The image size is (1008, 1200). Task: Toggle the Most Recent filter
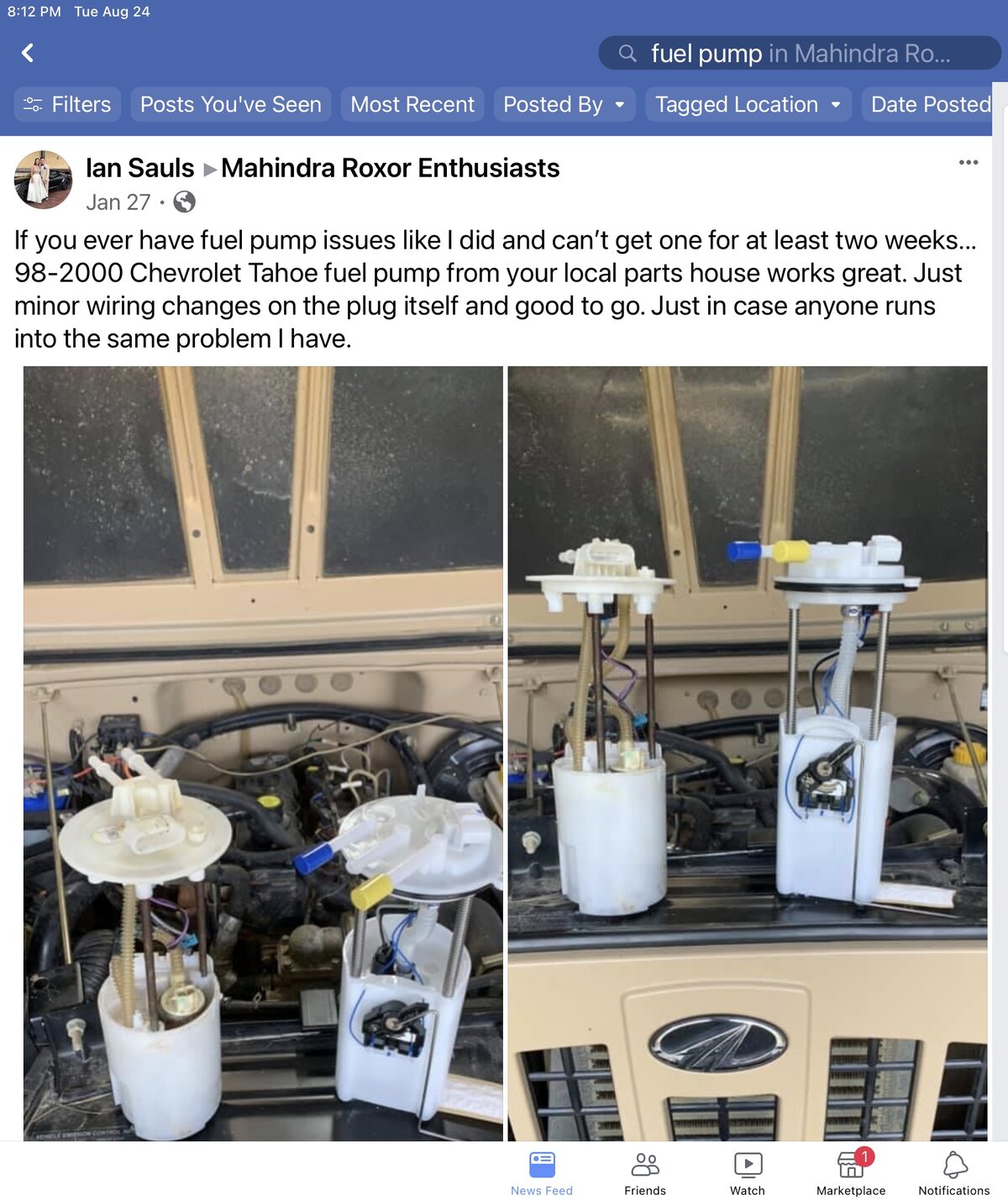[x=412, y=105]
